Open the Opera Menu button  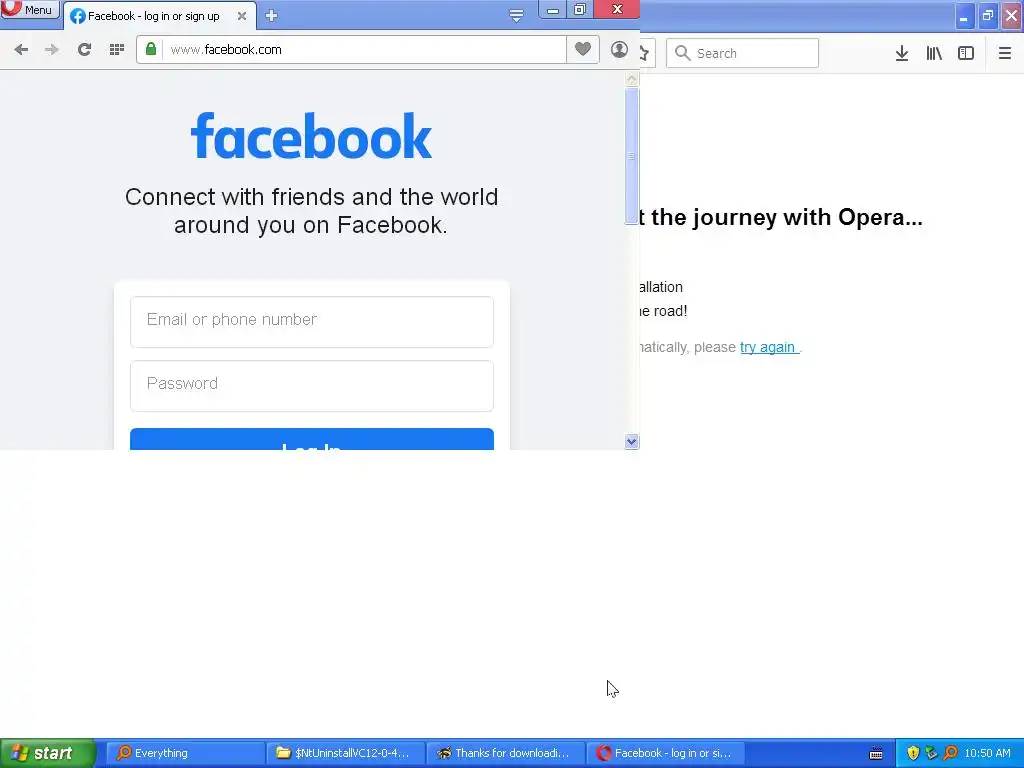click(x=29, y=10)
